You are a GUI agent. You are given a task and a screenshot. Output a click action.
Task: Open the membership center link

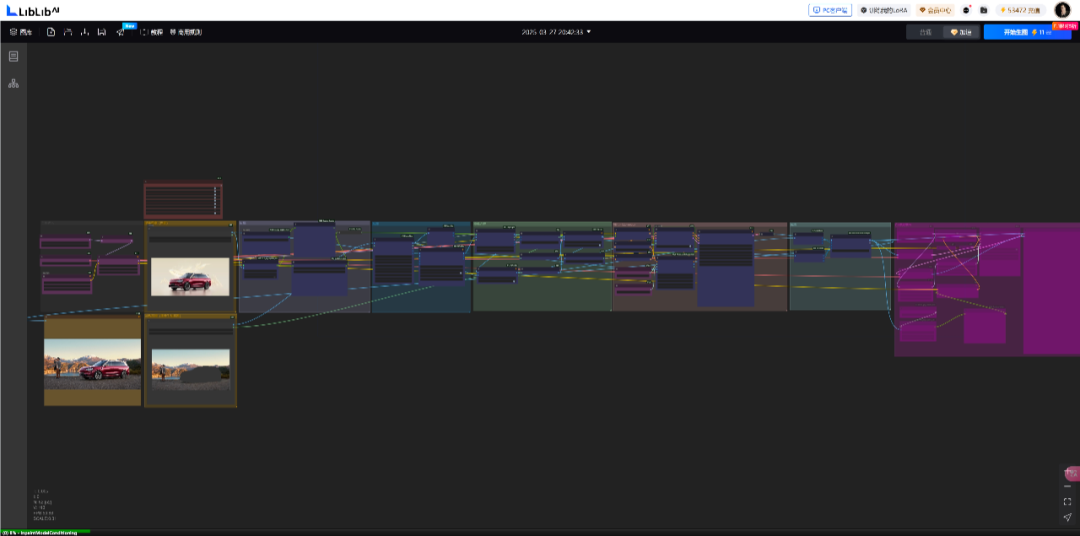coord(936,10)
